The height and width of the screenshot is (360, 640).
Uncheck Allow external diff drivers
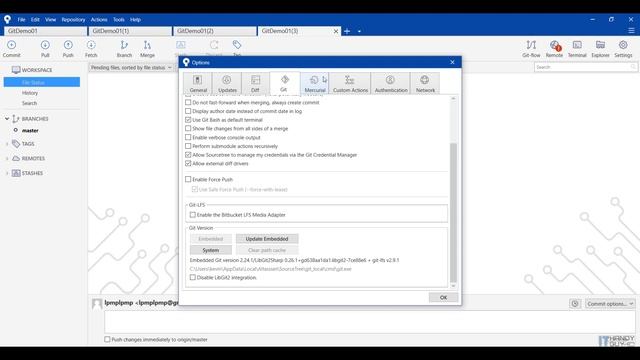188,164
